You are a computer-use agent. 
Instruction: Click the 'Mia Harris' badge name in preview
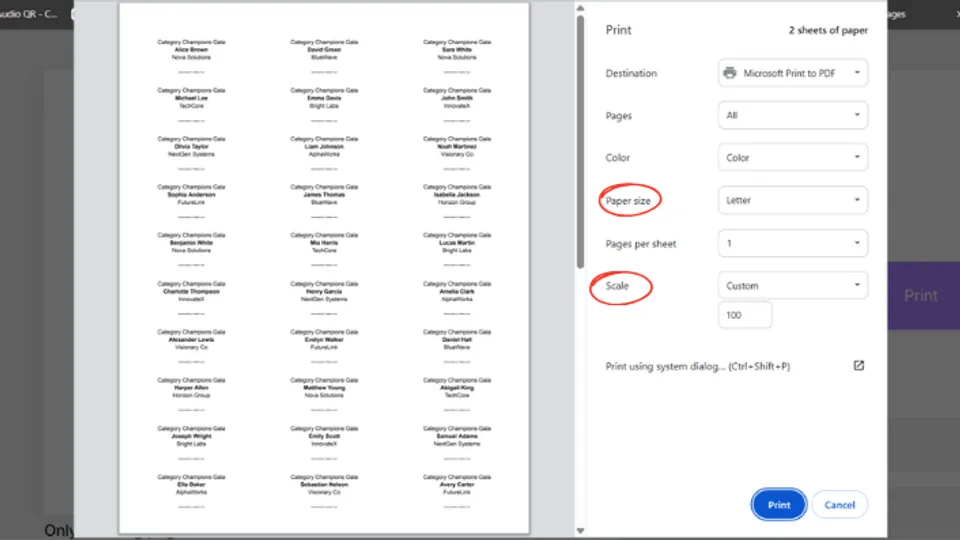(324, 242)
